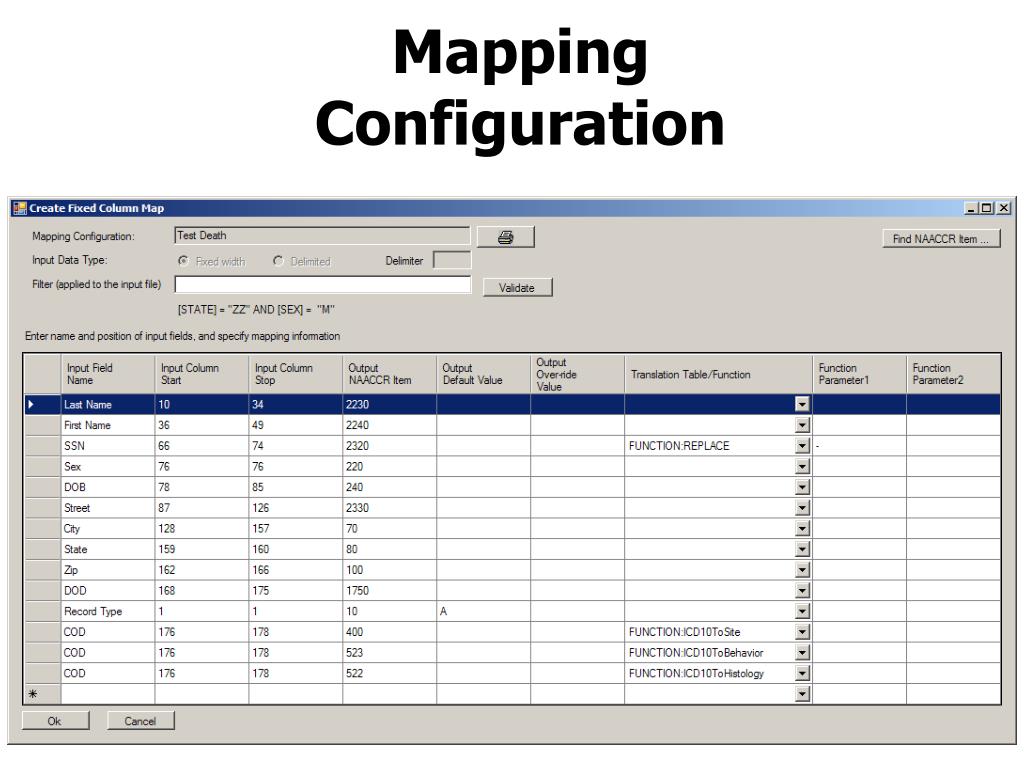Click the Output NAACCR Item column header

390,374
